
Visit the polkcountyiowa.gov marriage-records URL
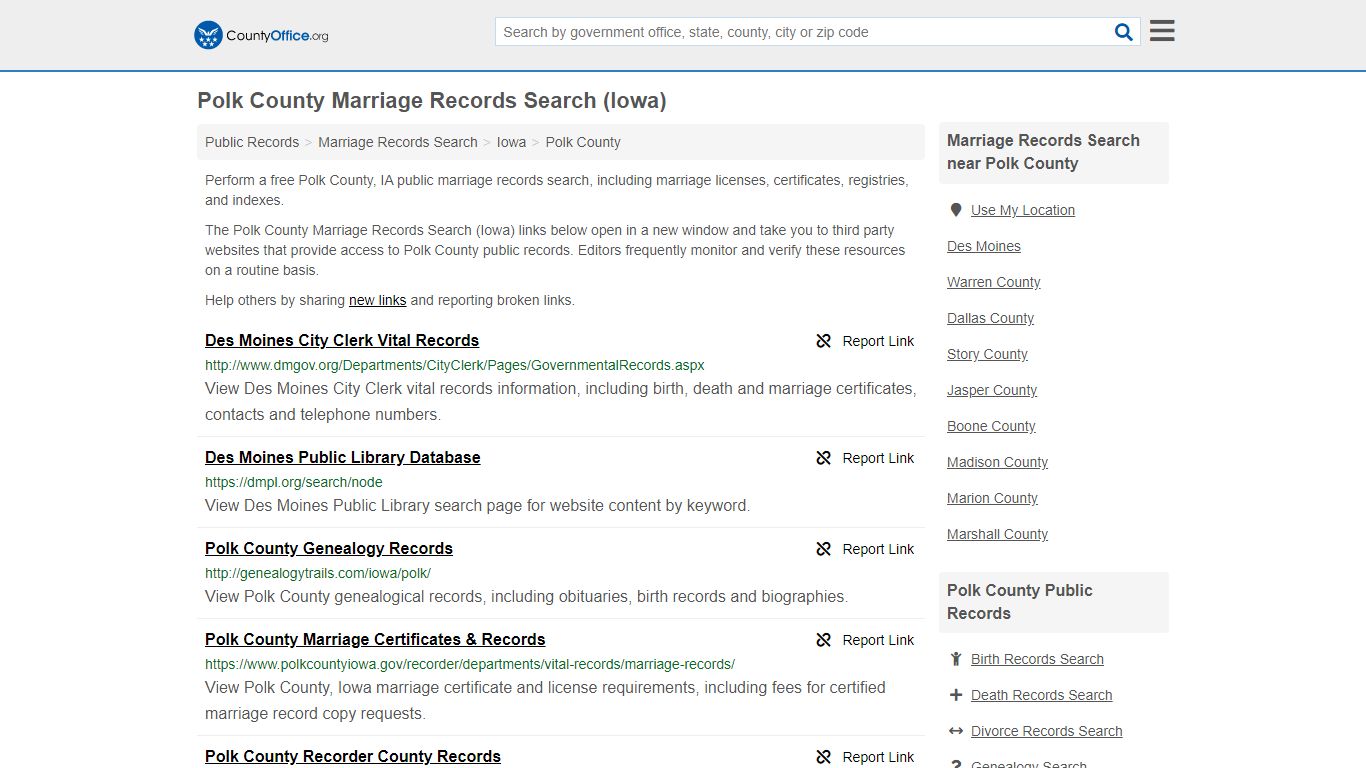470,664
